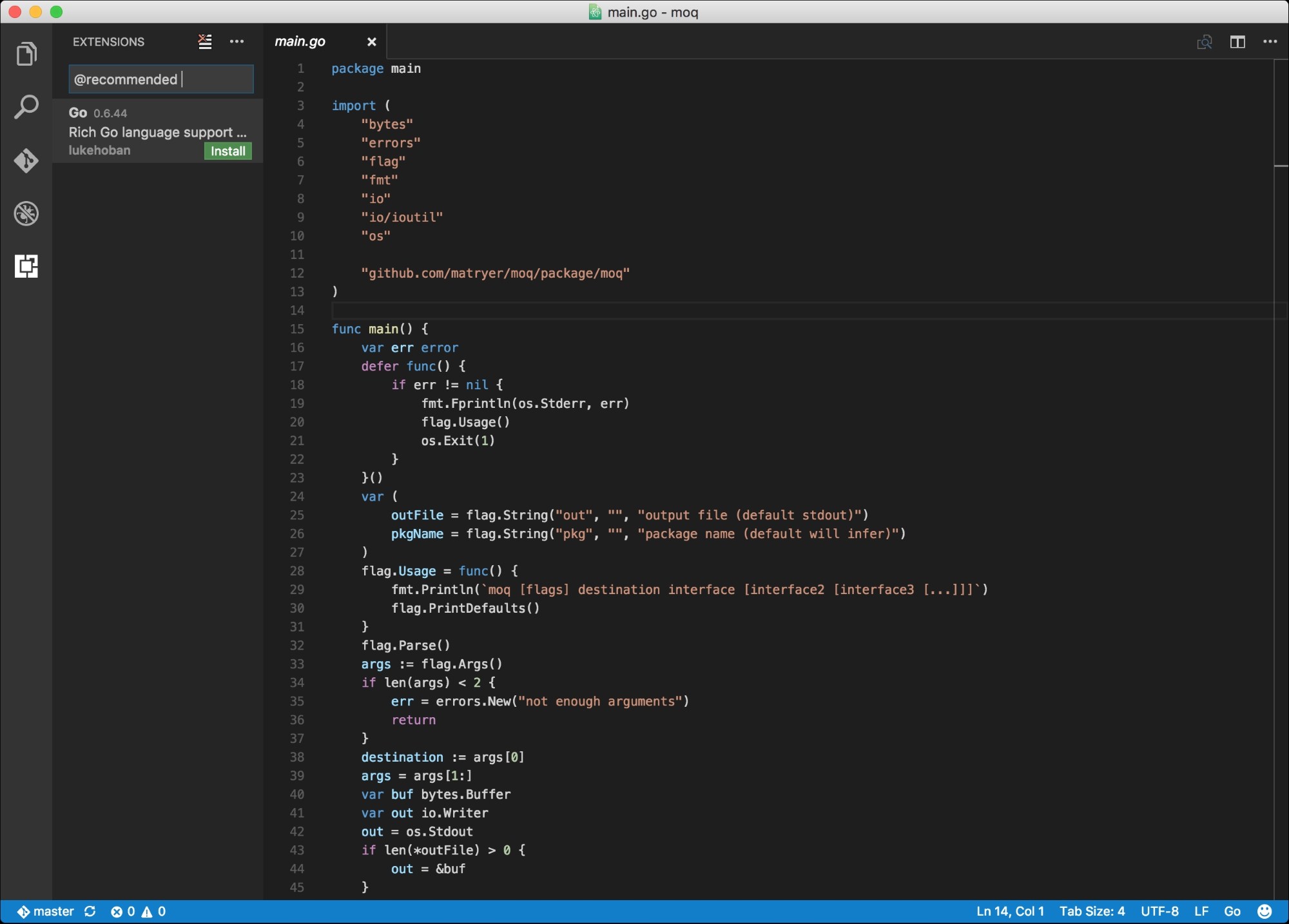Open the Search view in activity bar
This screenshot has height=924, width=1289.
click(26, 107)
